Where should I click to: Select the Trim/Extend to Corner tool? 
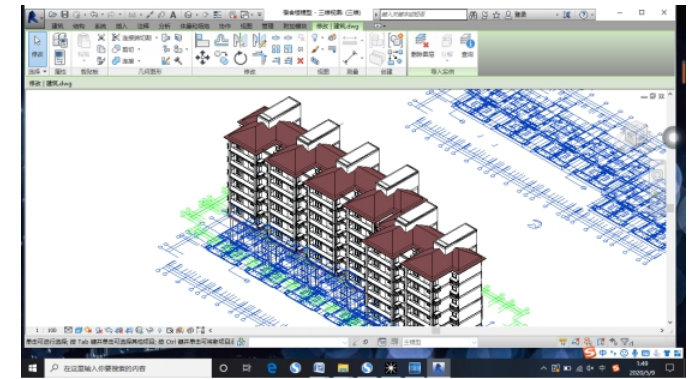[x=259, y=58]
